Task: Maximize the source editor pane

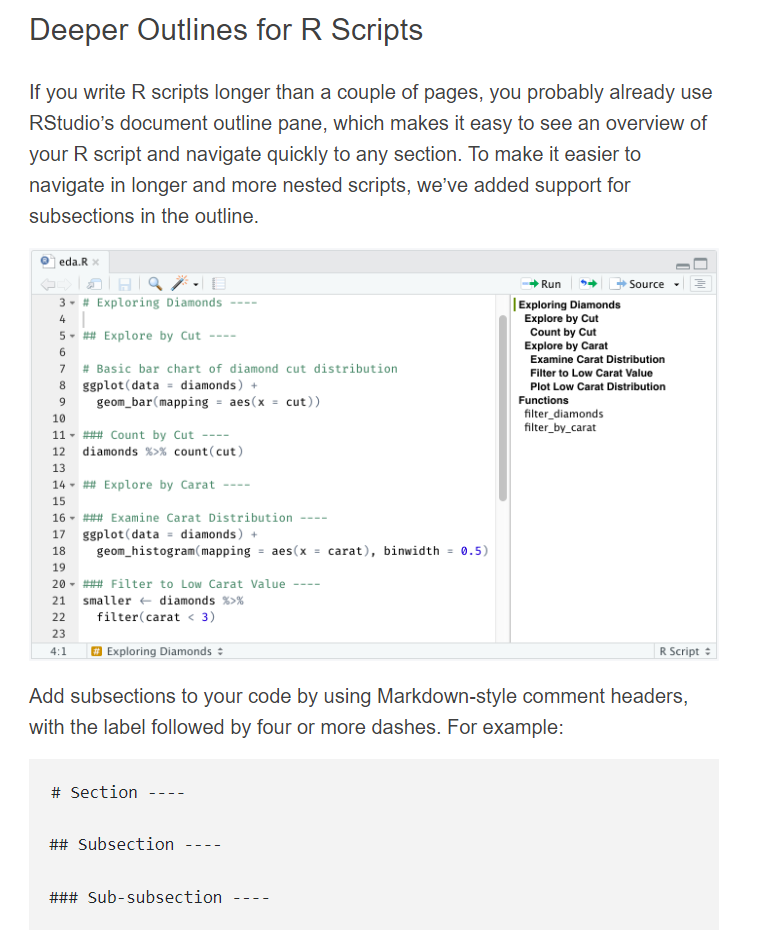Action: click(701, 264)
